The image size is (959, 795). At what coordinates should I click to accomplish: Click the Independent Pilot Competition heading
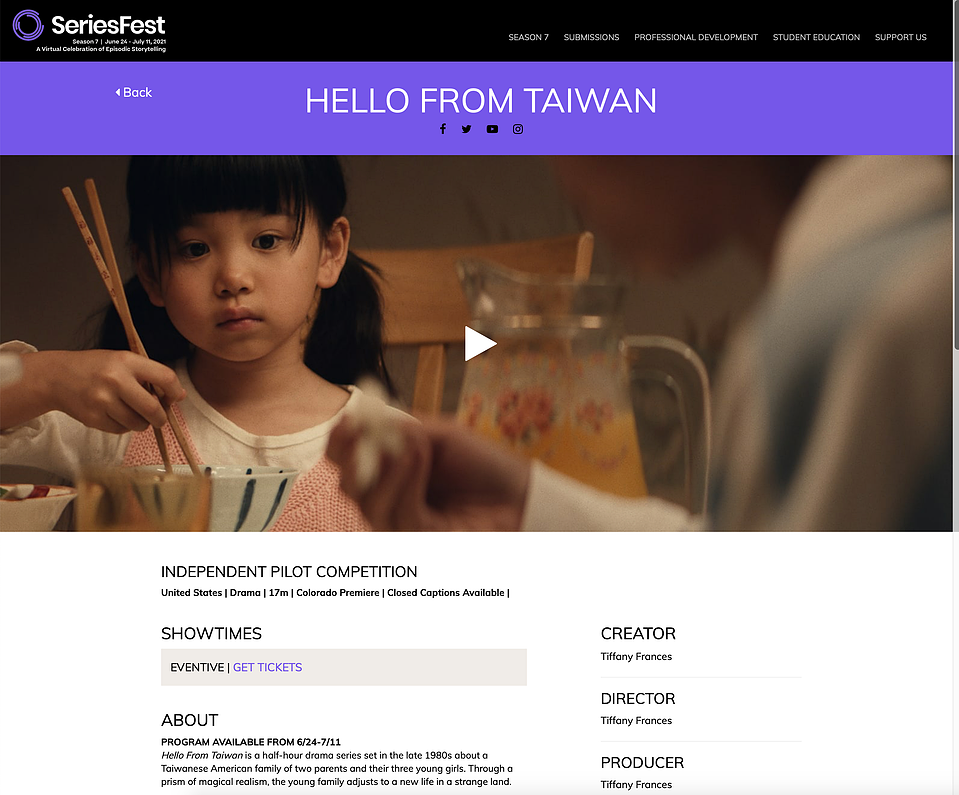click(x=289, y=572)
